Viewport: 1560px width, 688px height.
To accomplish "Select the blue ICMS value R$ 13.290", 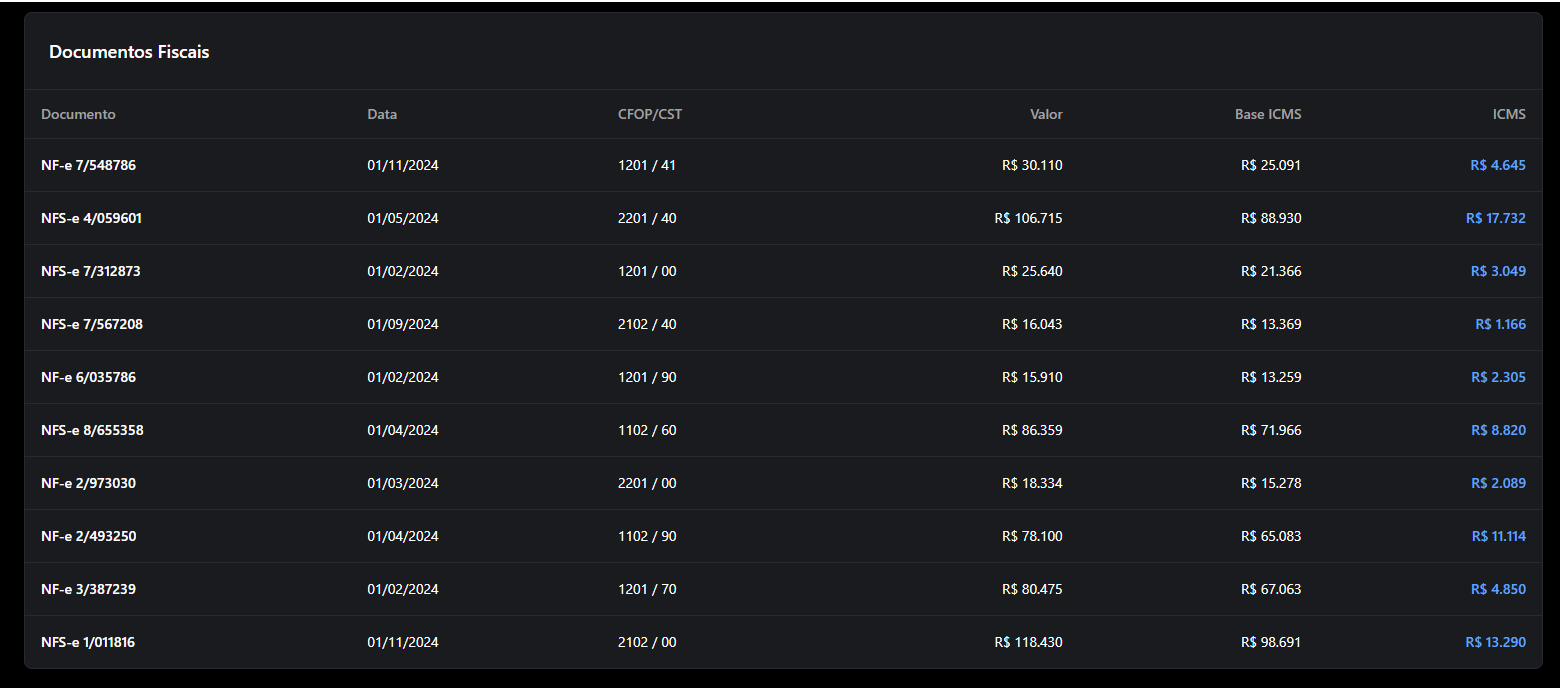I will (1495, 642).
